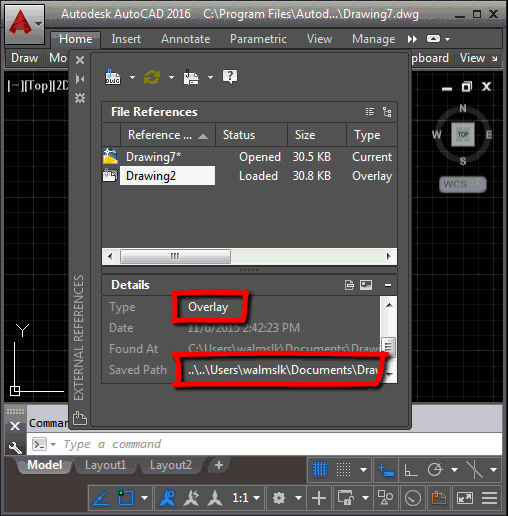Toggle the drawing grid display
508x516 pixels.
click(320, 470)
